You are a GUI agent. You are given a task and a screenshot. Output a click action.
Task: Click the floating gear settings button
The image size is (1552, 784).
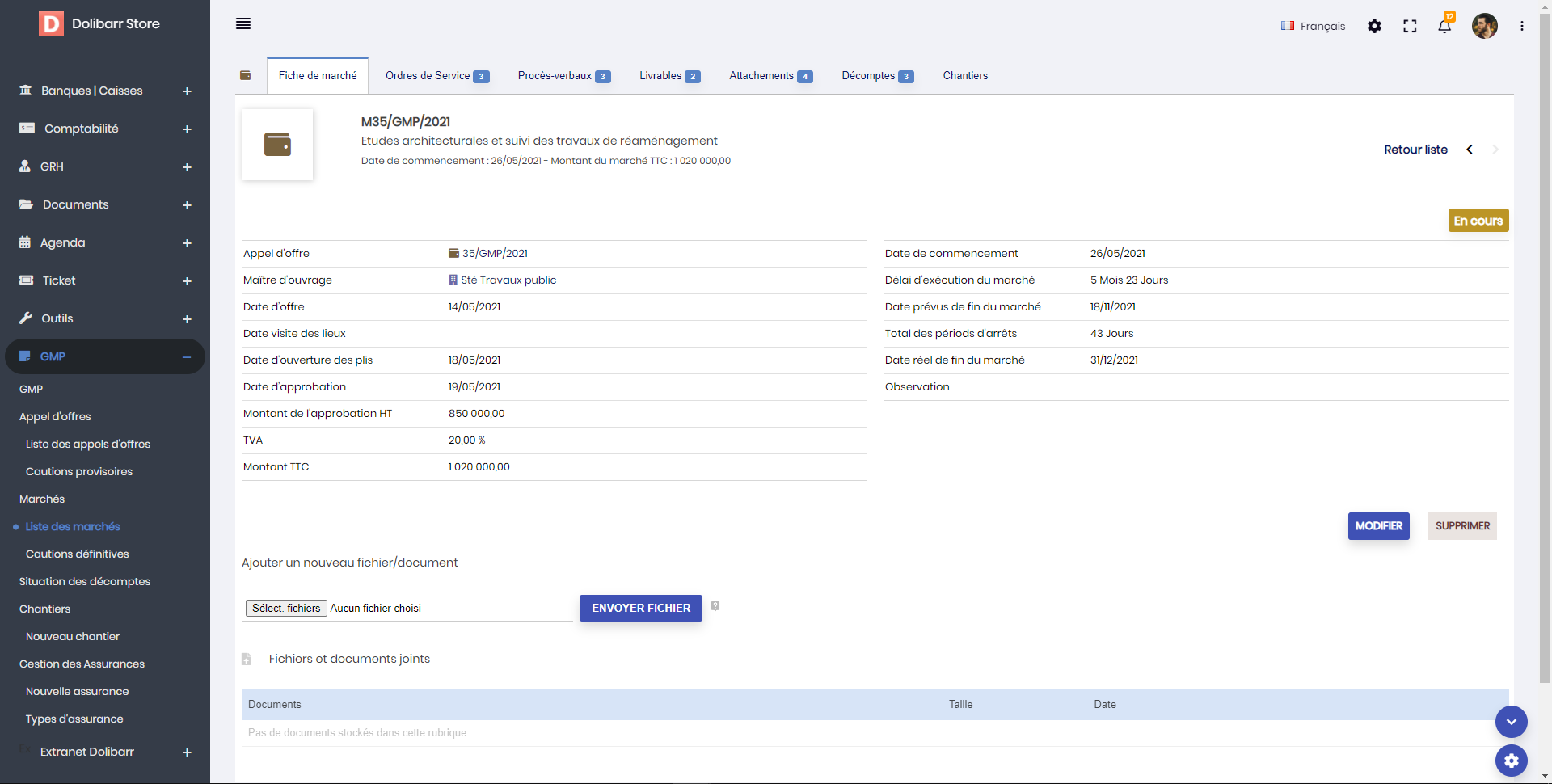pyautogui.click(x=1511, y=761)
